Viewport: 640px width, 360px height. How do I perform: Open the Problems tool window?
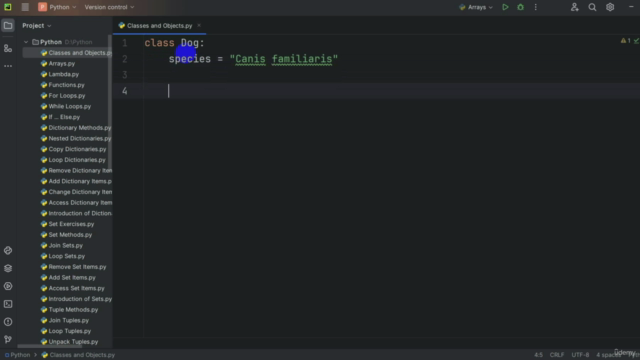[x=8, y=322]
